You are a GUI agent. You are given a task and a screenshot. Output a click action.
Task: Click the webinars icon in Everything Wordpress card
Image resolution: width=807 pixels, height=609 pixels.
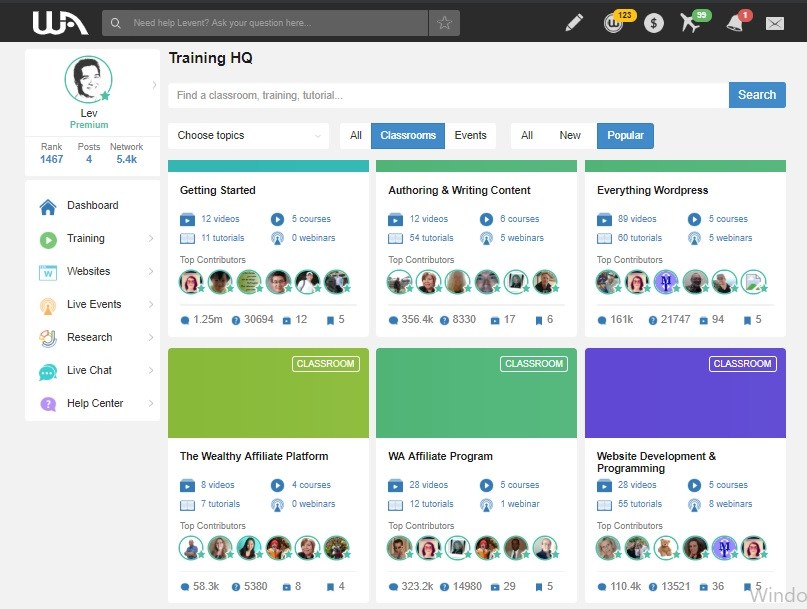pyautogui.click(x=694, y=238)
